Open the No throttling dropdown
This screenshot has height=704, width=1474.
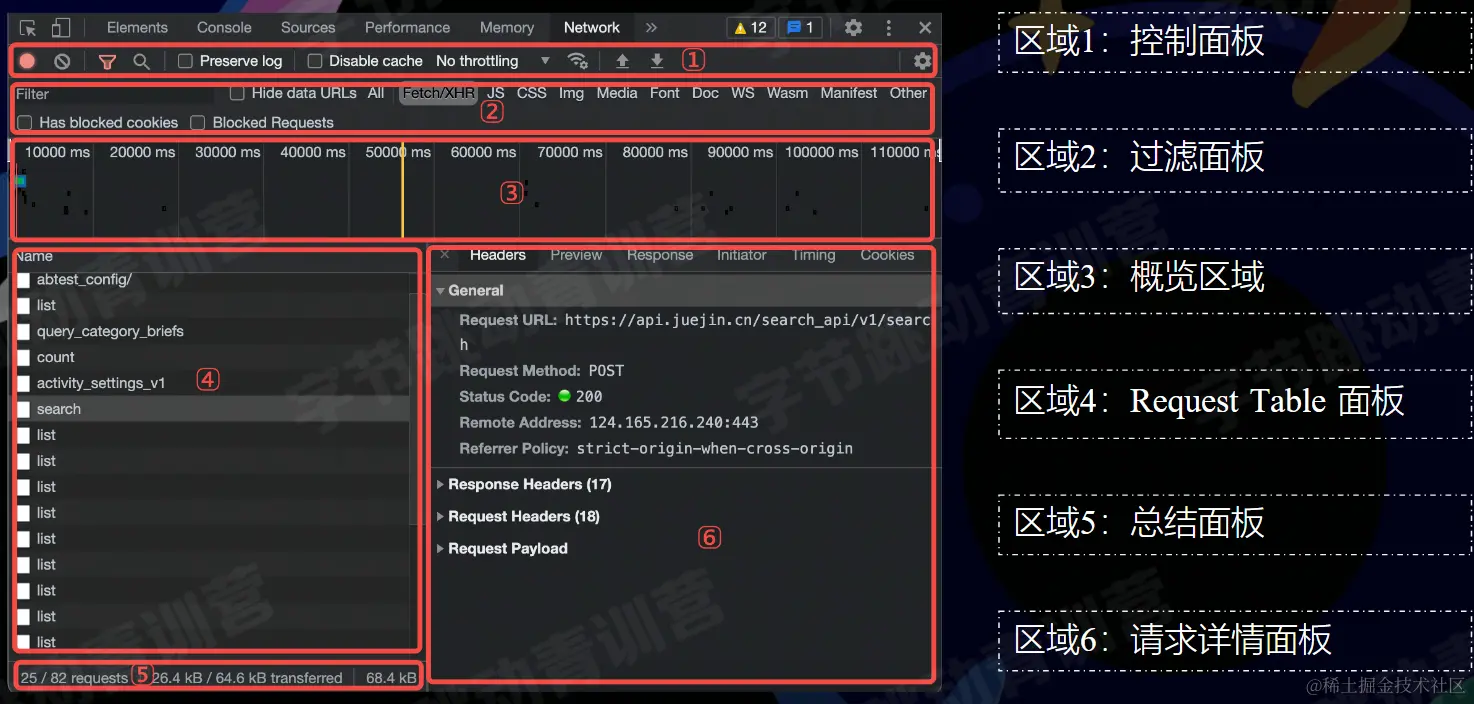tap(493, 61)
